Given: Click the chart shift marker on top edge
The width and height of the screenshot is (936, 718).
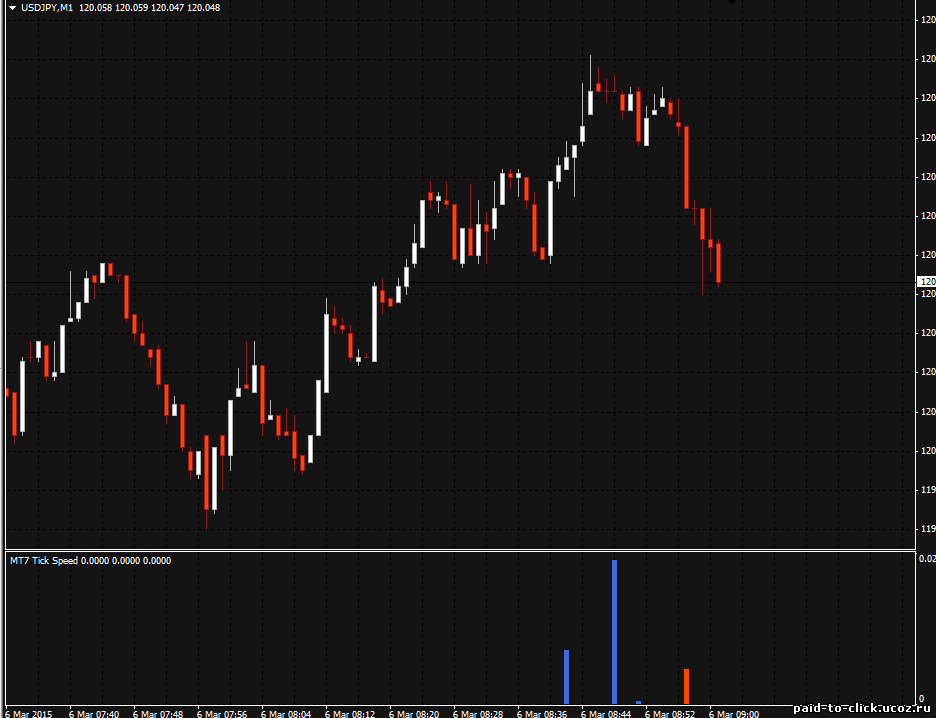Looking at the screenshot, I should [730, 3].
